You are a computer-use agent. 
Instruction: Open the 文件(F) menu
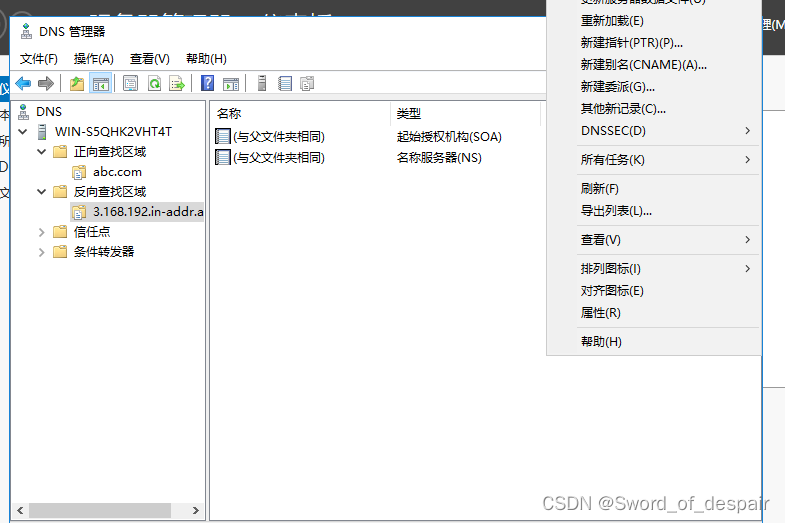39,59
